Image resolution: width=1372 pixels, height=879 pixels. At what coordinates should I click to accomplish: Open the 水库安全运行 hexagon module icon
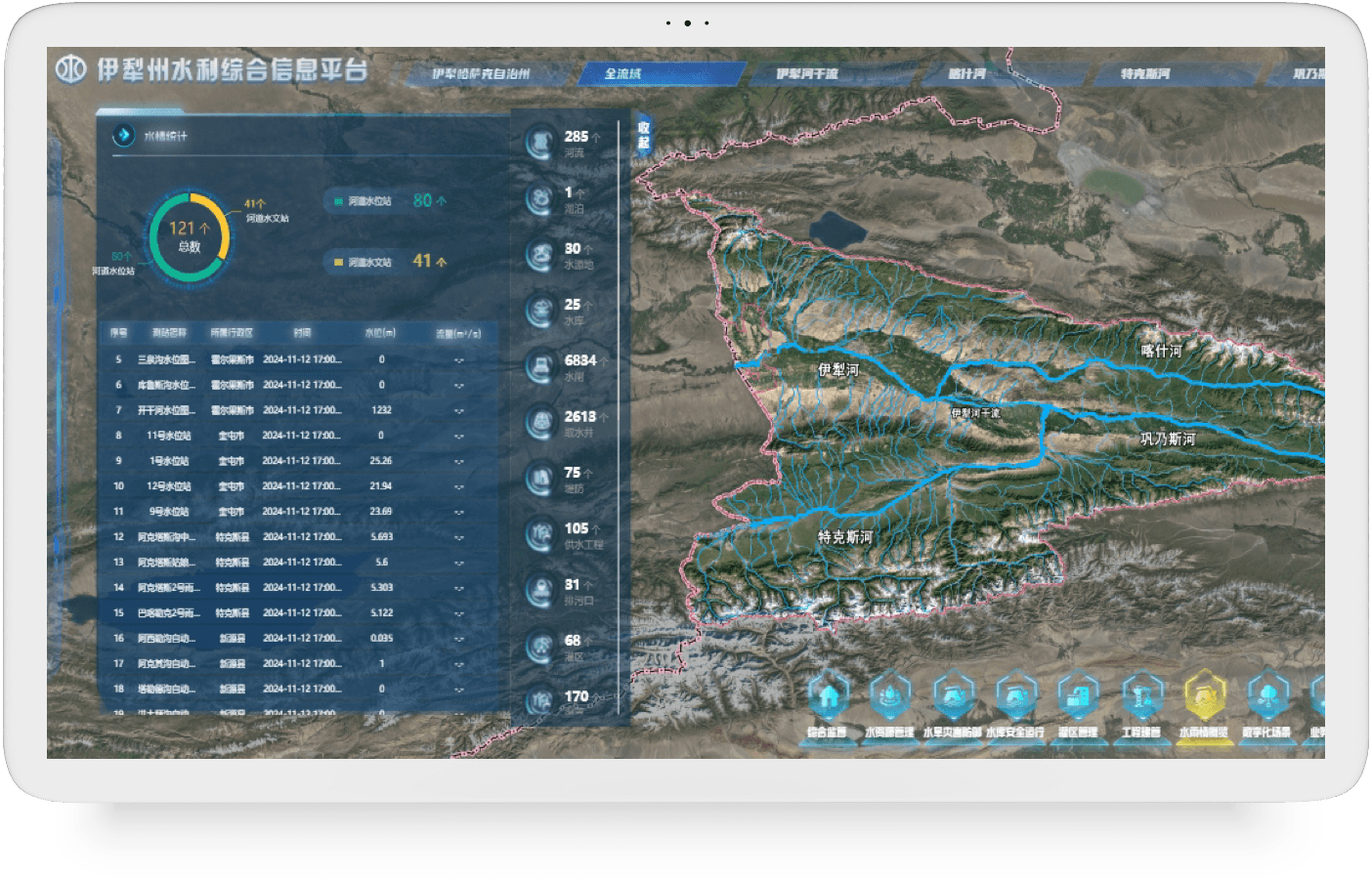point(1016,697)
